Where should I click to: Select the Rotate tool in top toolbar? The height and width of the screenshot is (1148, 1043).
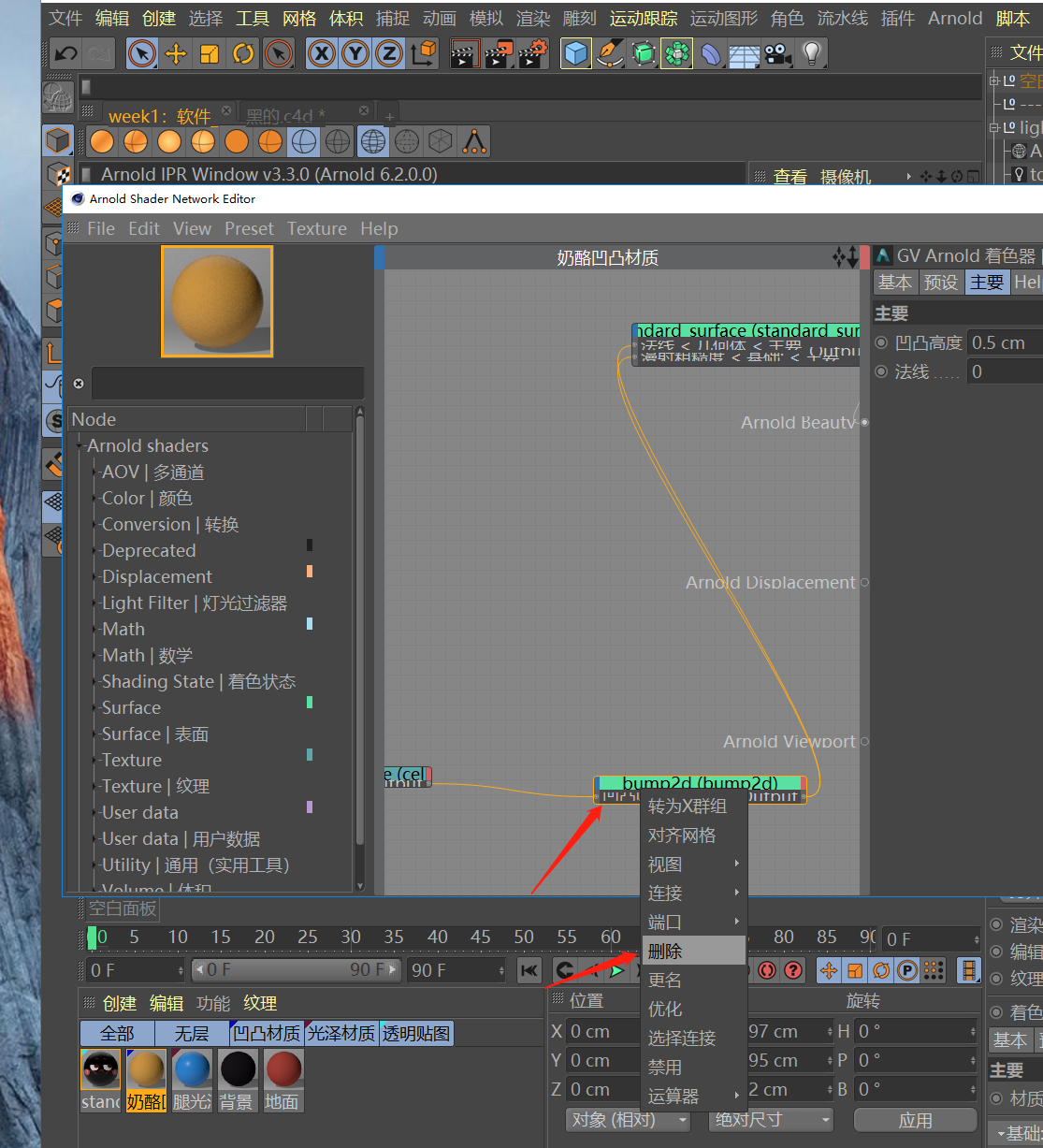click(243, 53)
